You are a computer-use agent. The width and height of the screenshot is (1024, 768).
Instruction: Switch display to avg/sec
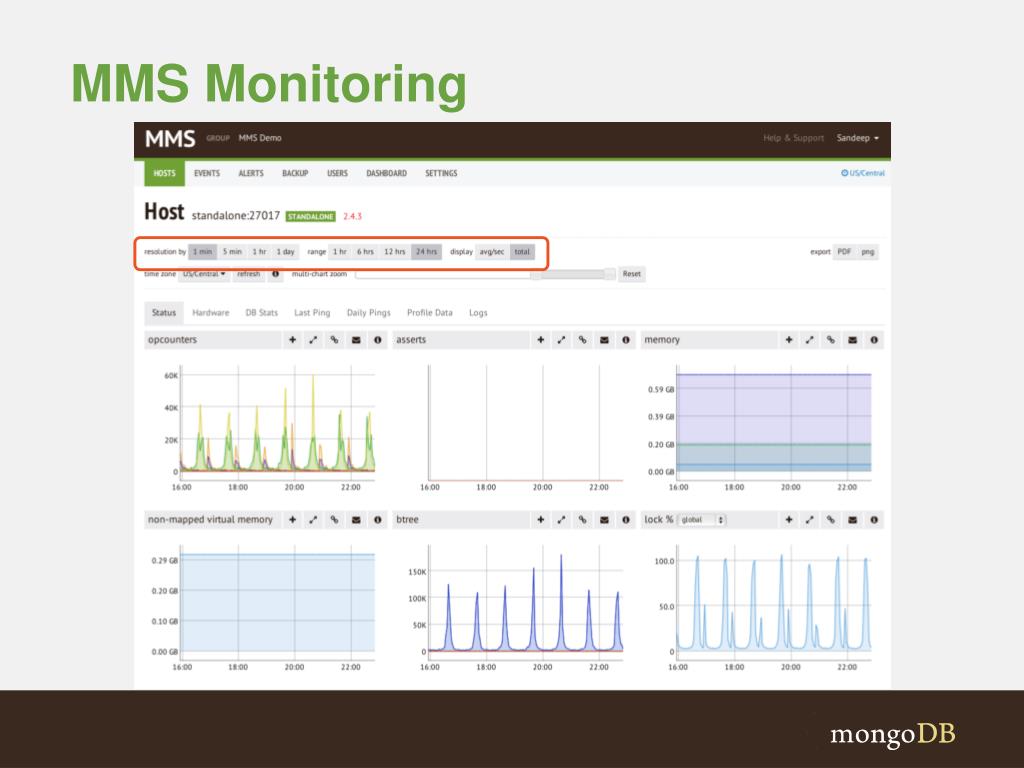492,252
